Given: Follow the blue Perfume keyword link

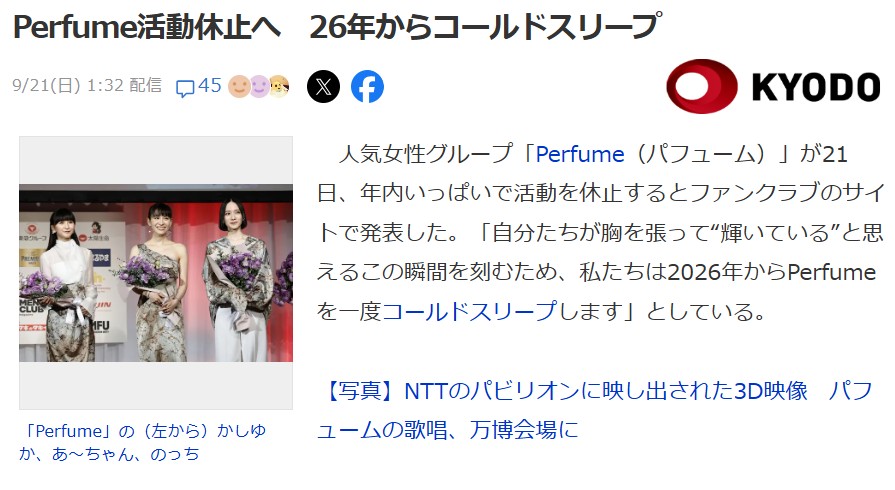Looking at the screenshot, I should click(580, 154).
